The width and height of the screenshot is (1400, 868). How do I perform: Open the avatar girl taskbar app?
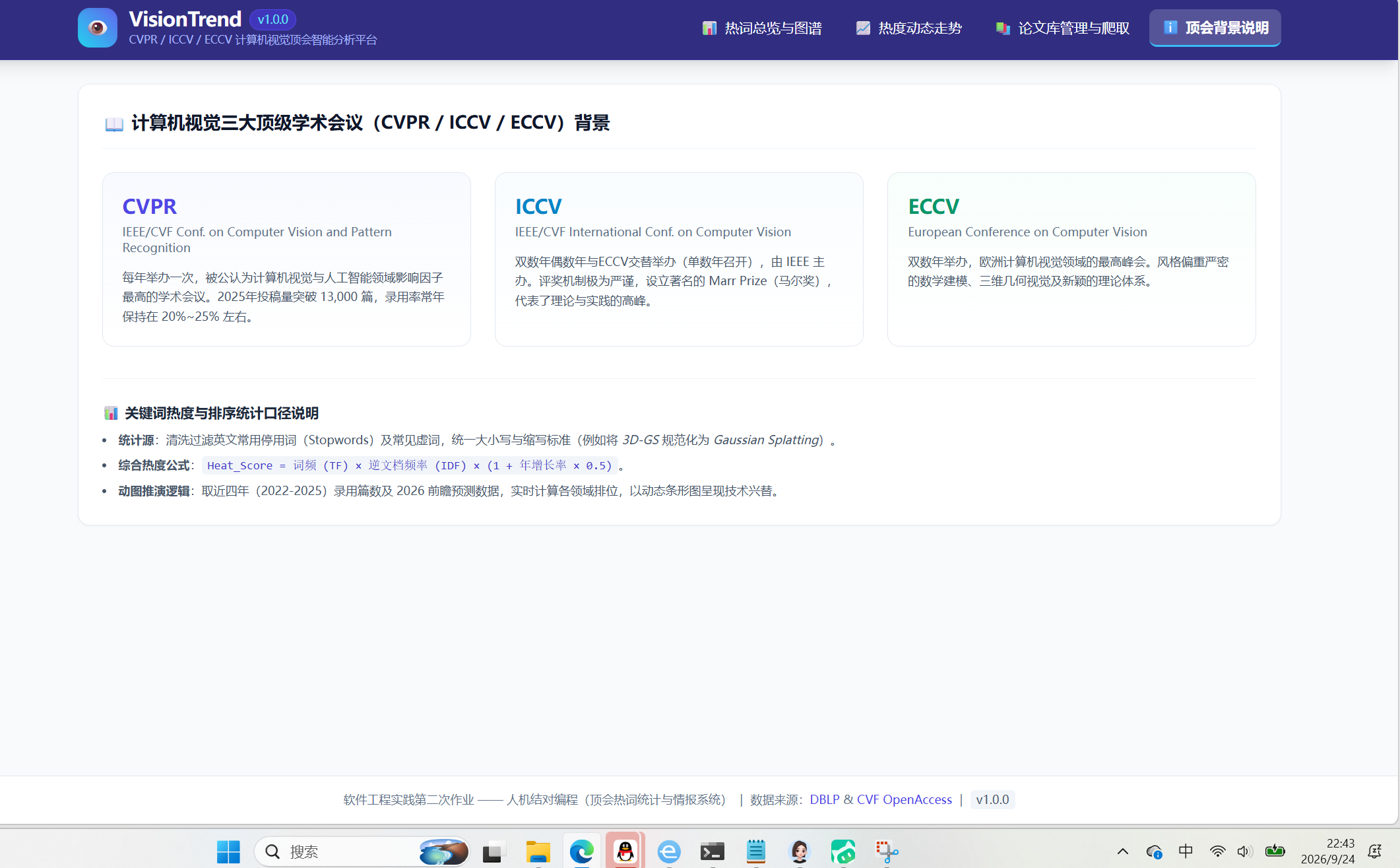click(x=800, y=851)
